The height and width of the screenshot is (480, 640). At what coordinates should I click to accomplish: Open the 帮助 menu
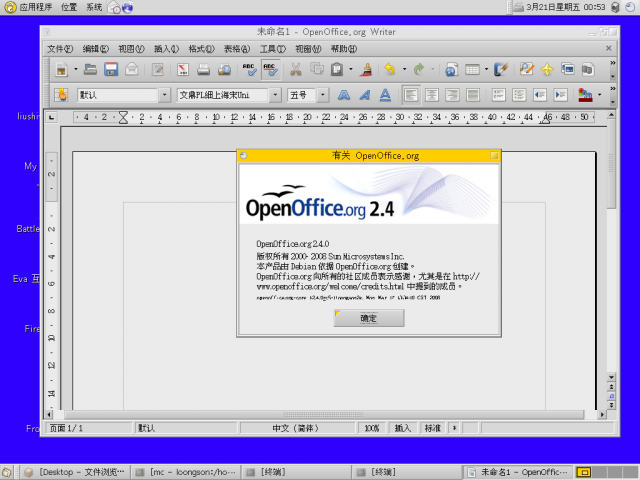(x=344, y=49)
